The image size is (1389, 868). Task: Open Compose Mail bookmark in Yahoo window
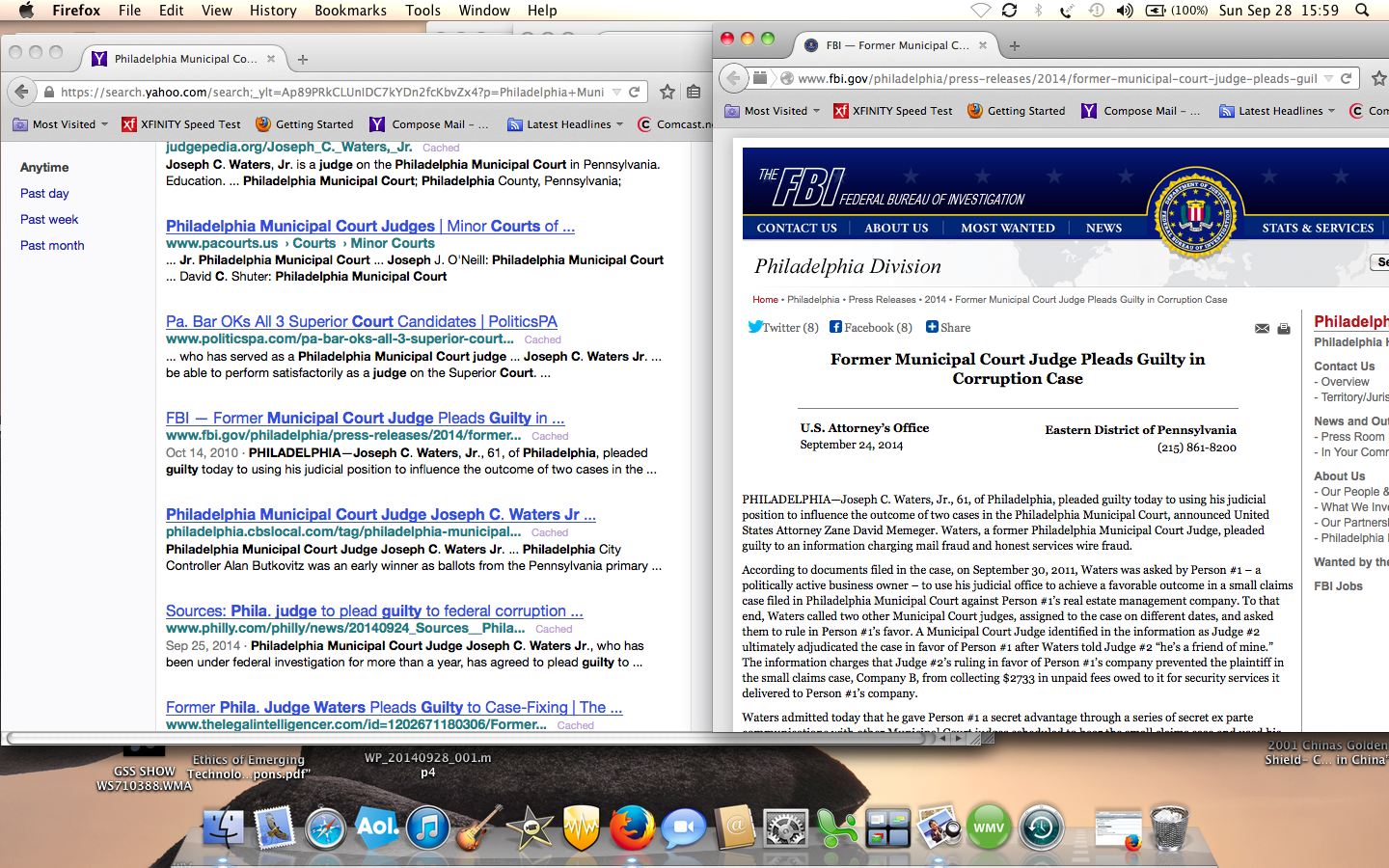pyautogui.click(x=428, y=123)
